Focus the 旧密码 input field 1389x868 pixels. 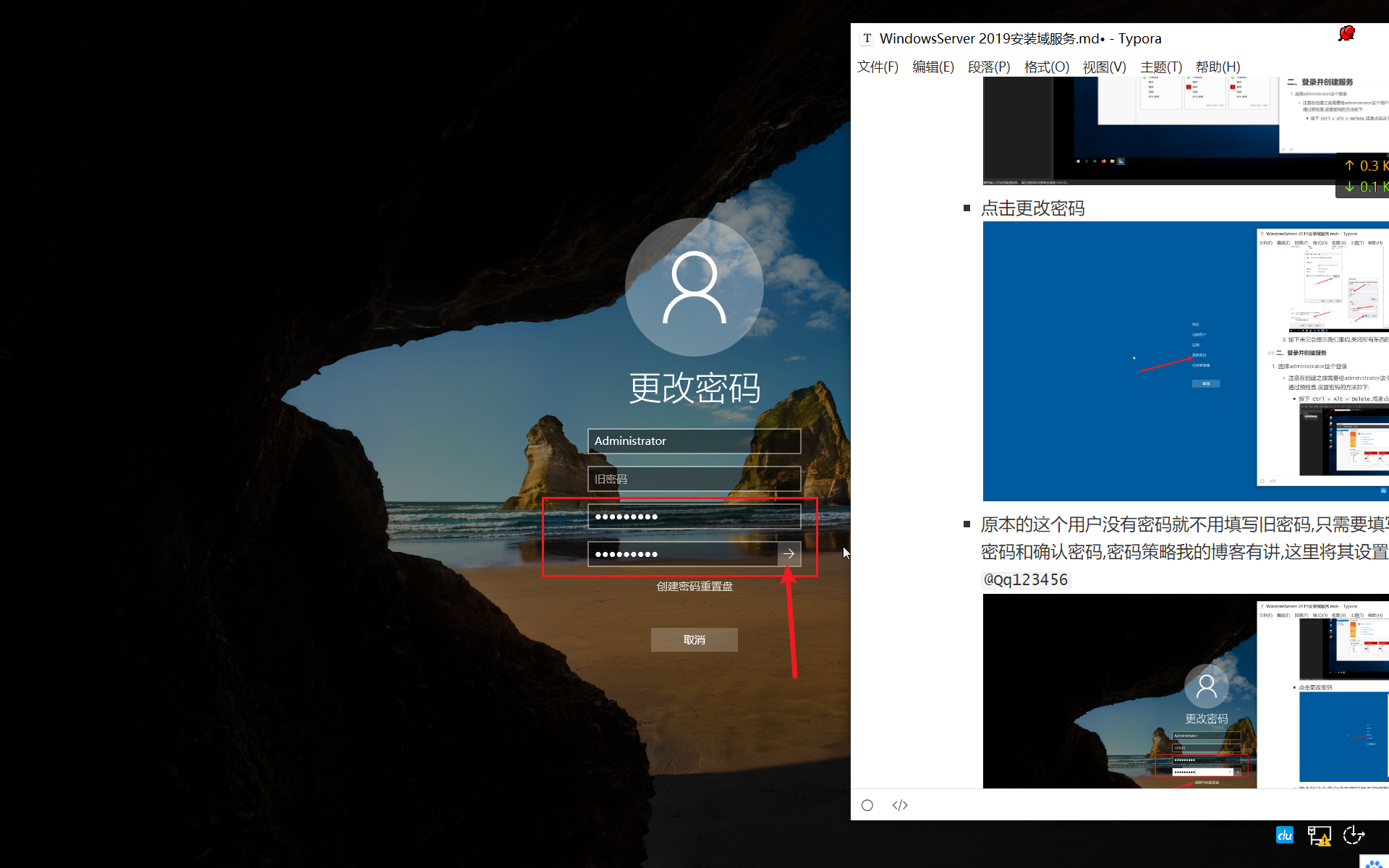coord(694,479)
